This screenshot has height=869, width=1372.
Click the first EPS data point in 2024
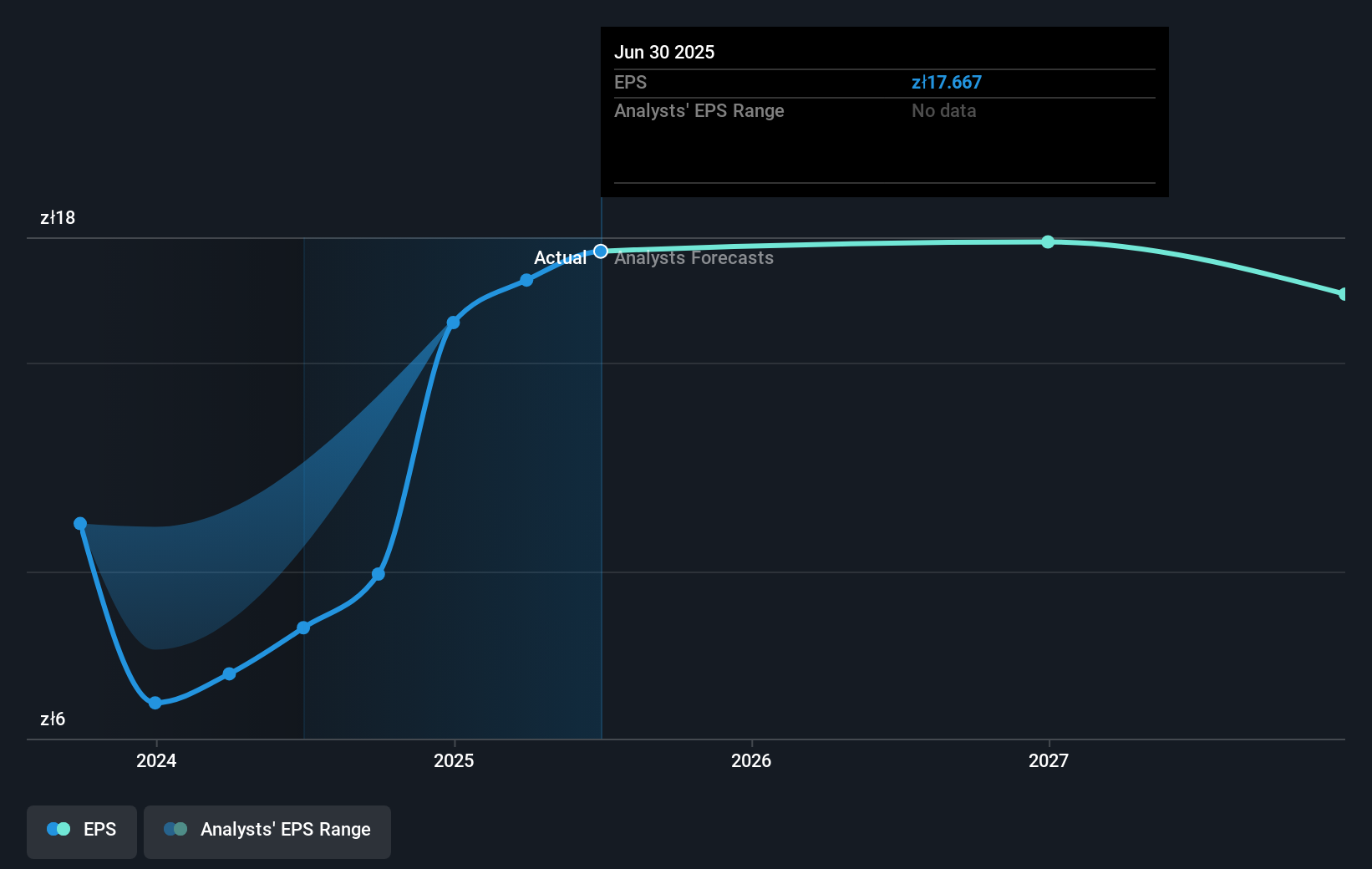tap(80, 522)
